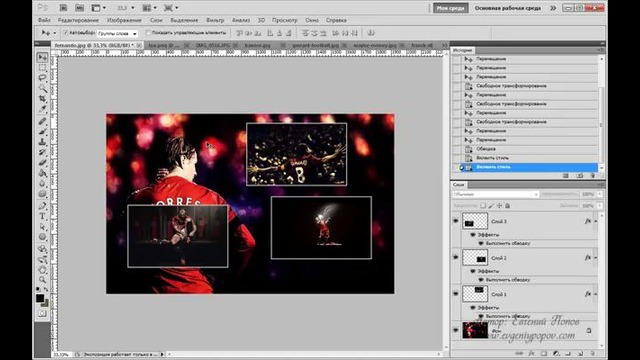Launch Bridge from the top bar

63,8
